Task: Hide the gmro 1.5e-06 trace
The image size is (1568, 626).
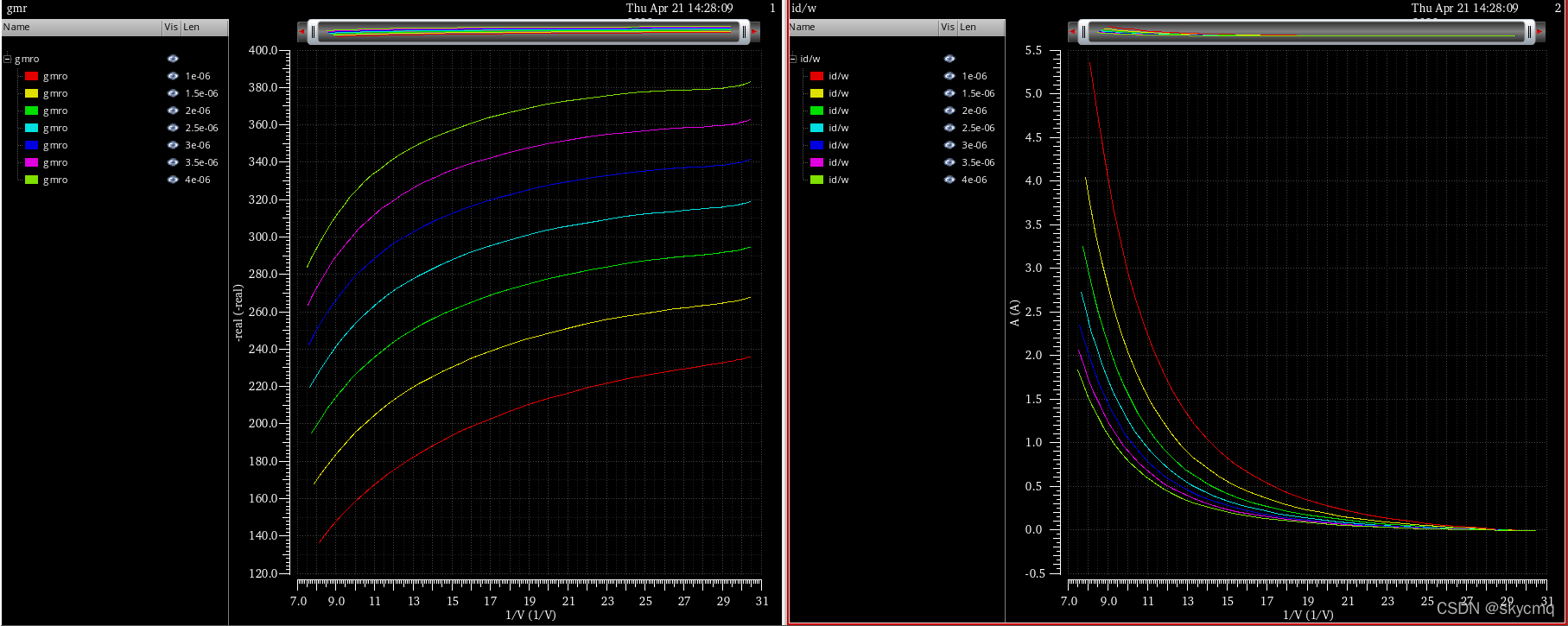Action: [173, 93]
